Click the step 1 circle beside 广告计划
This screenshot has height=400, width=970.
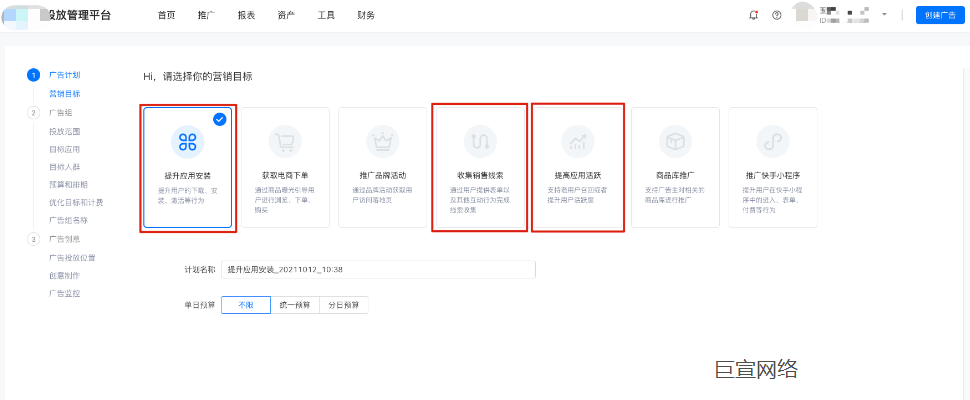click(33, 75)
